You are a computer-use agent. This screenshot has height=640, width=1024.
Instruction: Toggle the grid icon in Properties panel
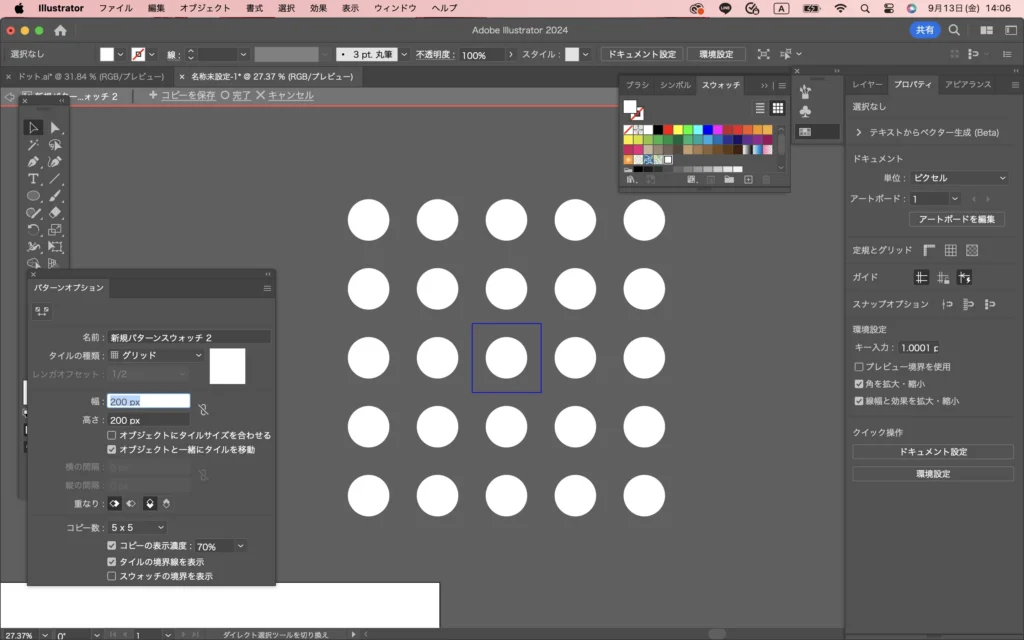pyautogui.click(x=951, y=250)
